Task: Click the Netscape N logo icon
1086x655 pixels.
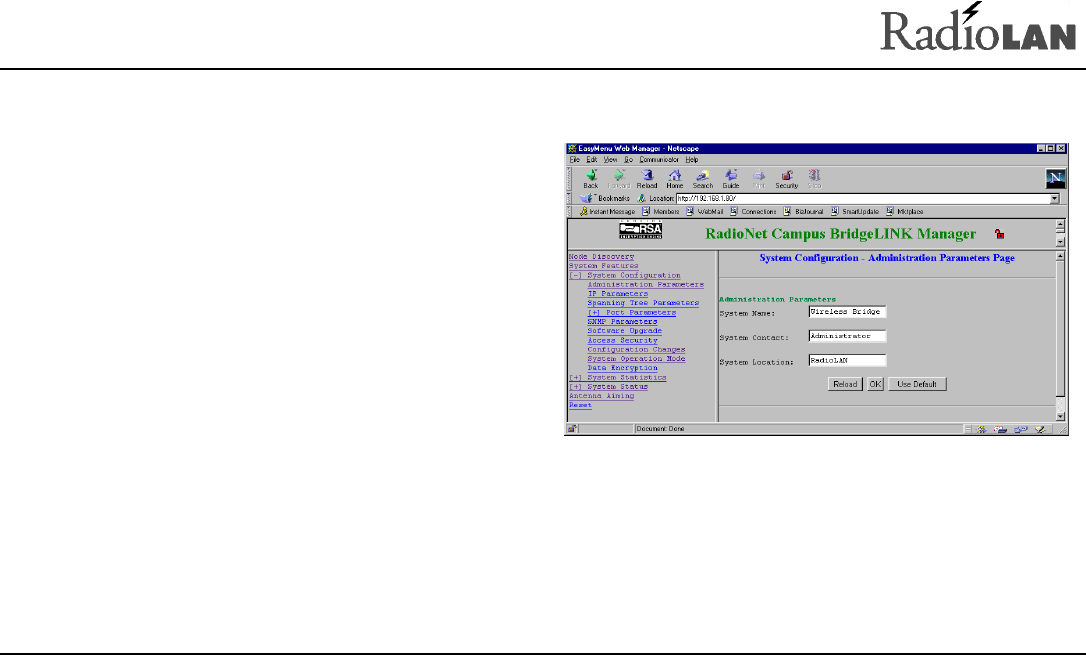Action: coord(1056,179)
